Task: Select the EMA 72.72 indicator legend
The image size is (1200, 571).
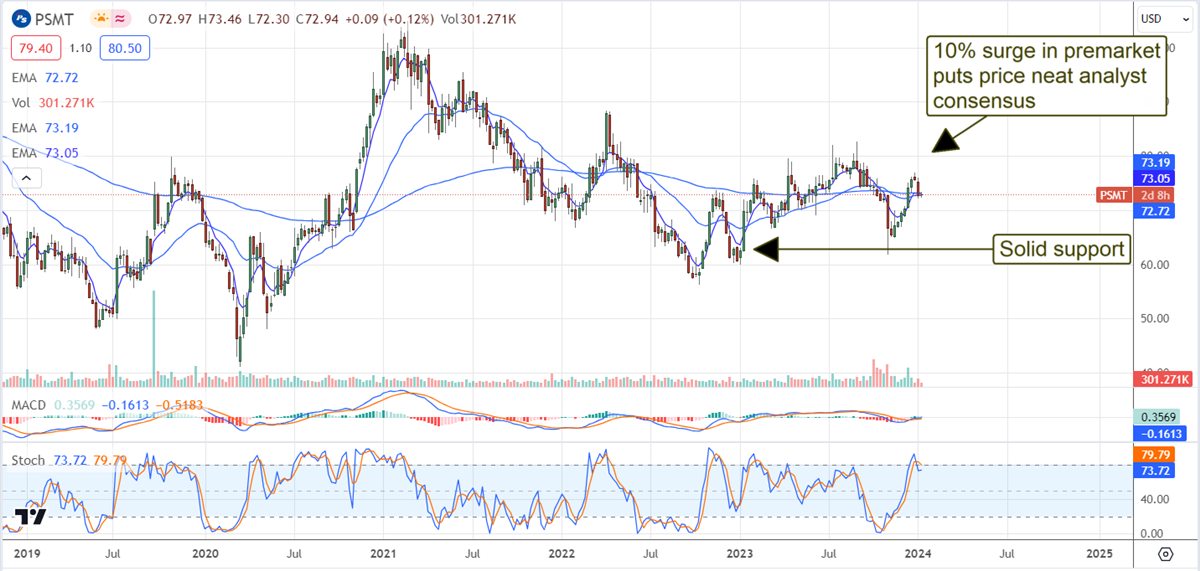Action: pos(44,76)
